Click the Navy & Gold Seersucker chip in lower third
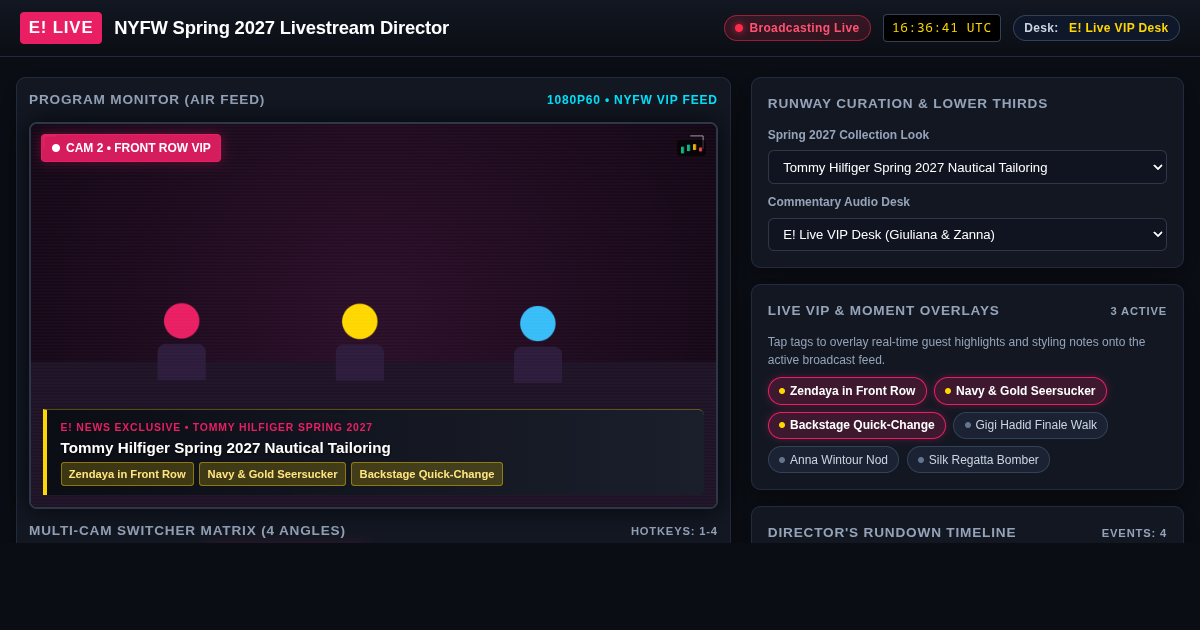The width and height of the screenshot is (1200, 630). click(272, 474)
